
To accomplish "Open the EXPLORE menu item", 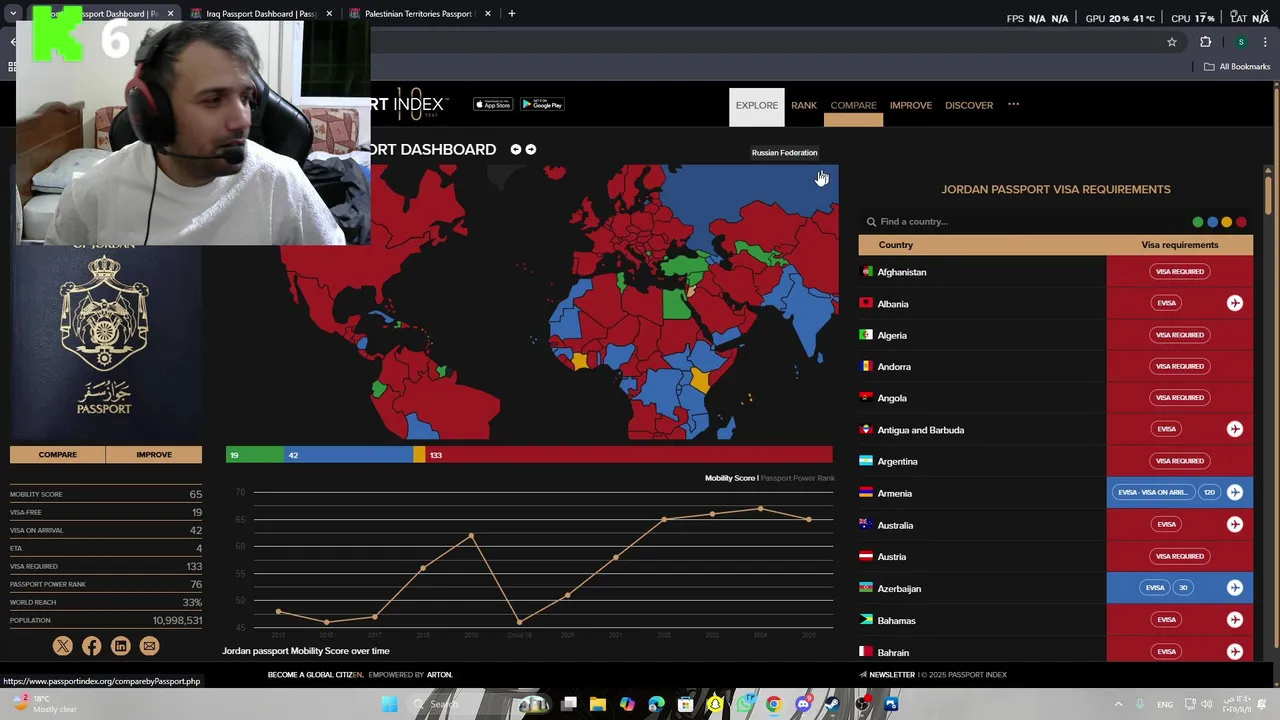I will pyautogui.click(x=756, y=105).
